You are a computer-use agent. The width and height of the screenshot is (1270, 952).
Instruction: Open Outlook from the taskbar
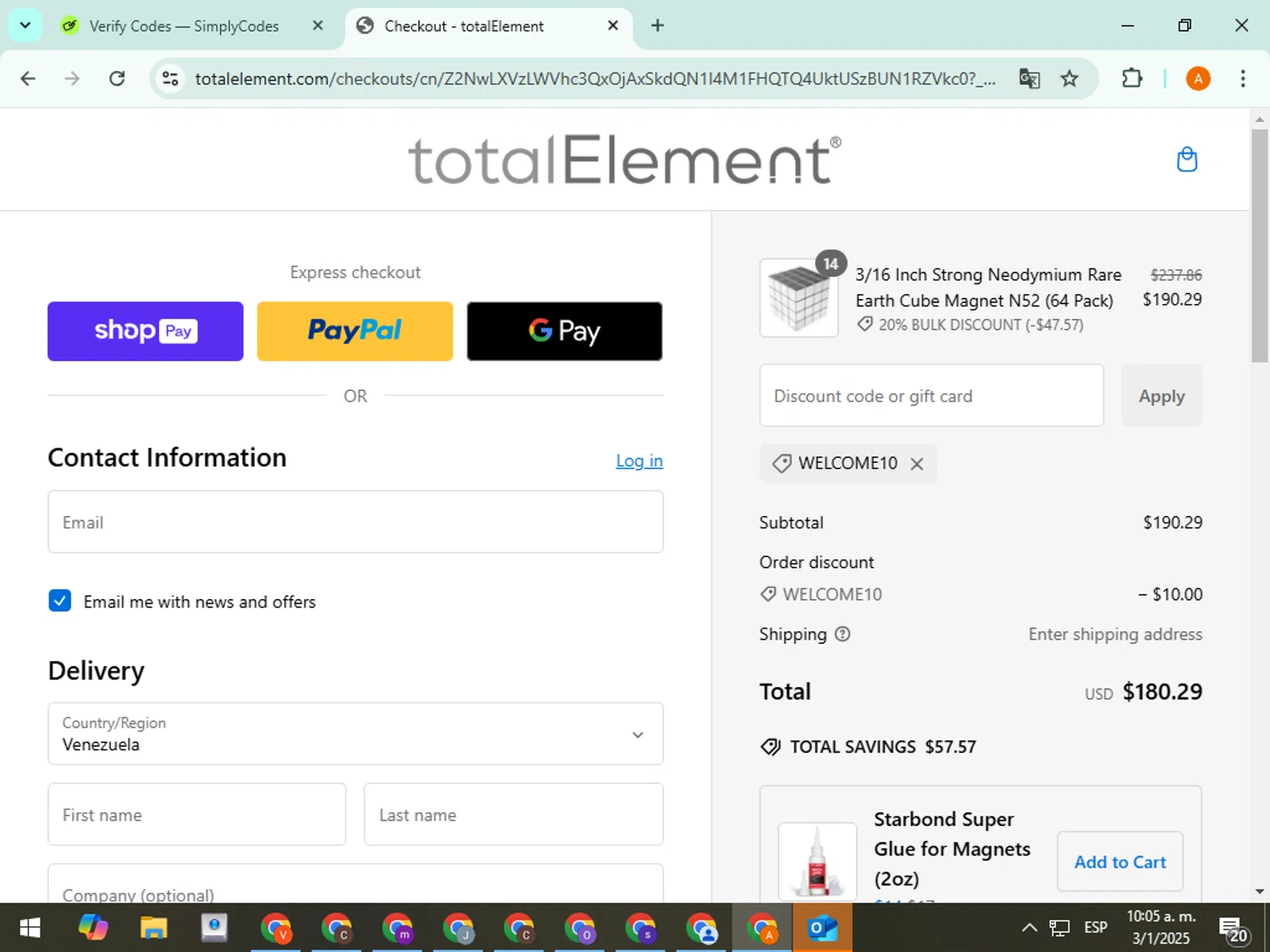pos(822,928)
